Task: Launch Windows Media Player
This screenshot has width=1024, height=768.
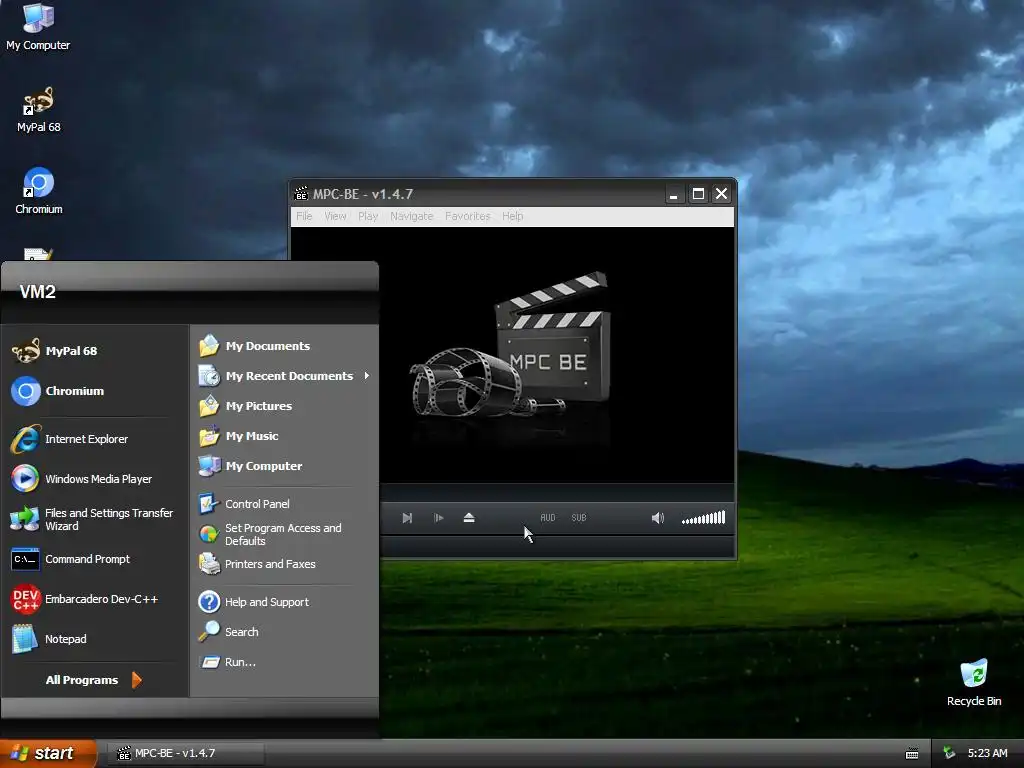Action: pyautogui.click(x=95, y=479)
